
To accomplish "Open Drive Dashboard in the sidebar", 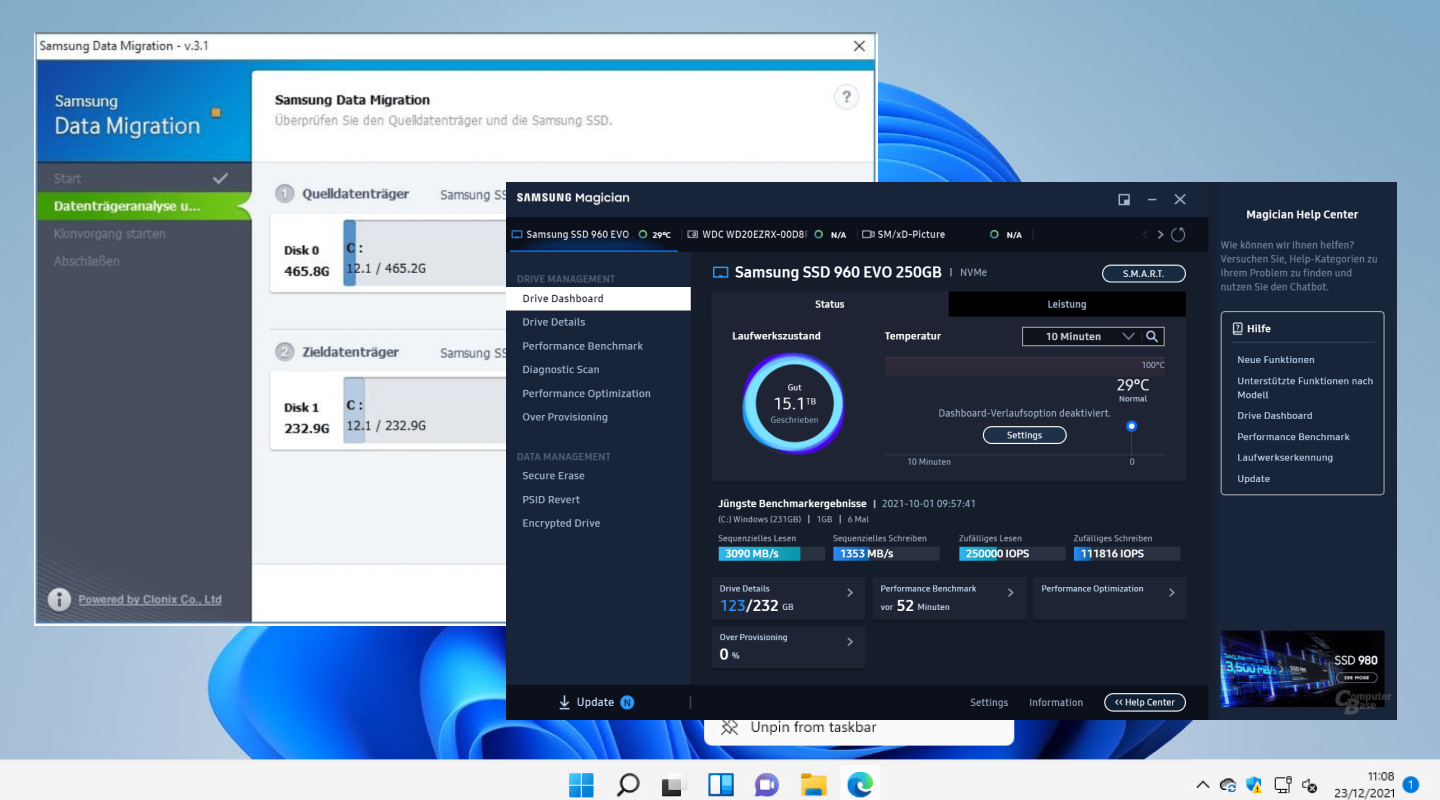I will 598,298.
